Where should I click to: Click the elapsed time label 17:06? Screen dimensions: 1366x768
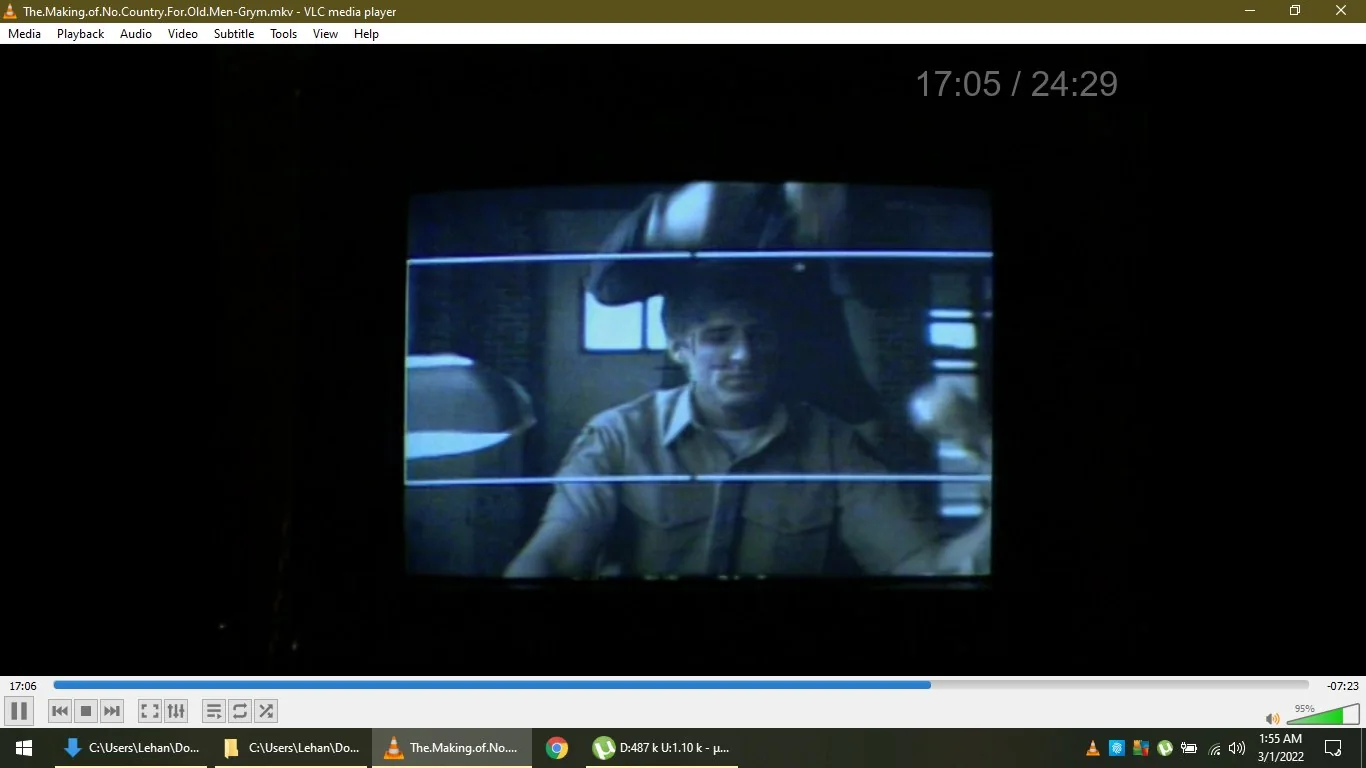pyautogui.click(x=23, y=686)
